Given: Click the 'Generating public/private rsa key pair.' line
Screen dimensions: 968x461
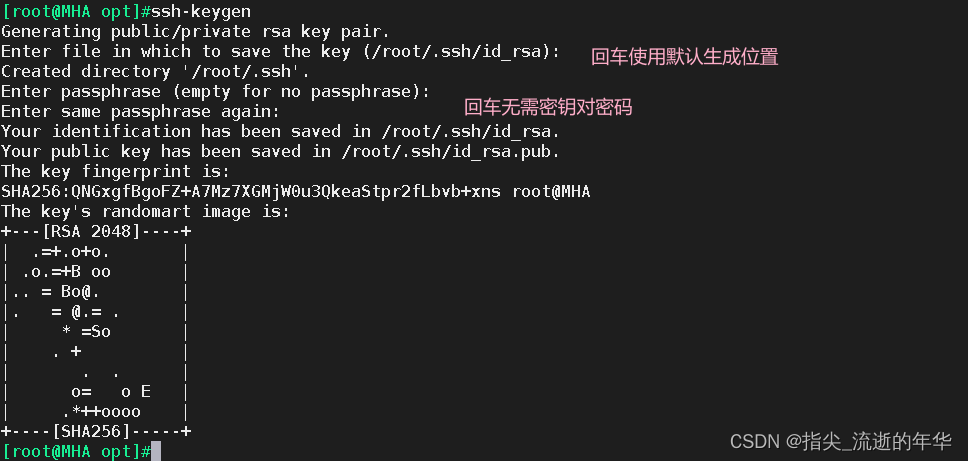Looking at the screenshot, I should click(x=196, y=31).
